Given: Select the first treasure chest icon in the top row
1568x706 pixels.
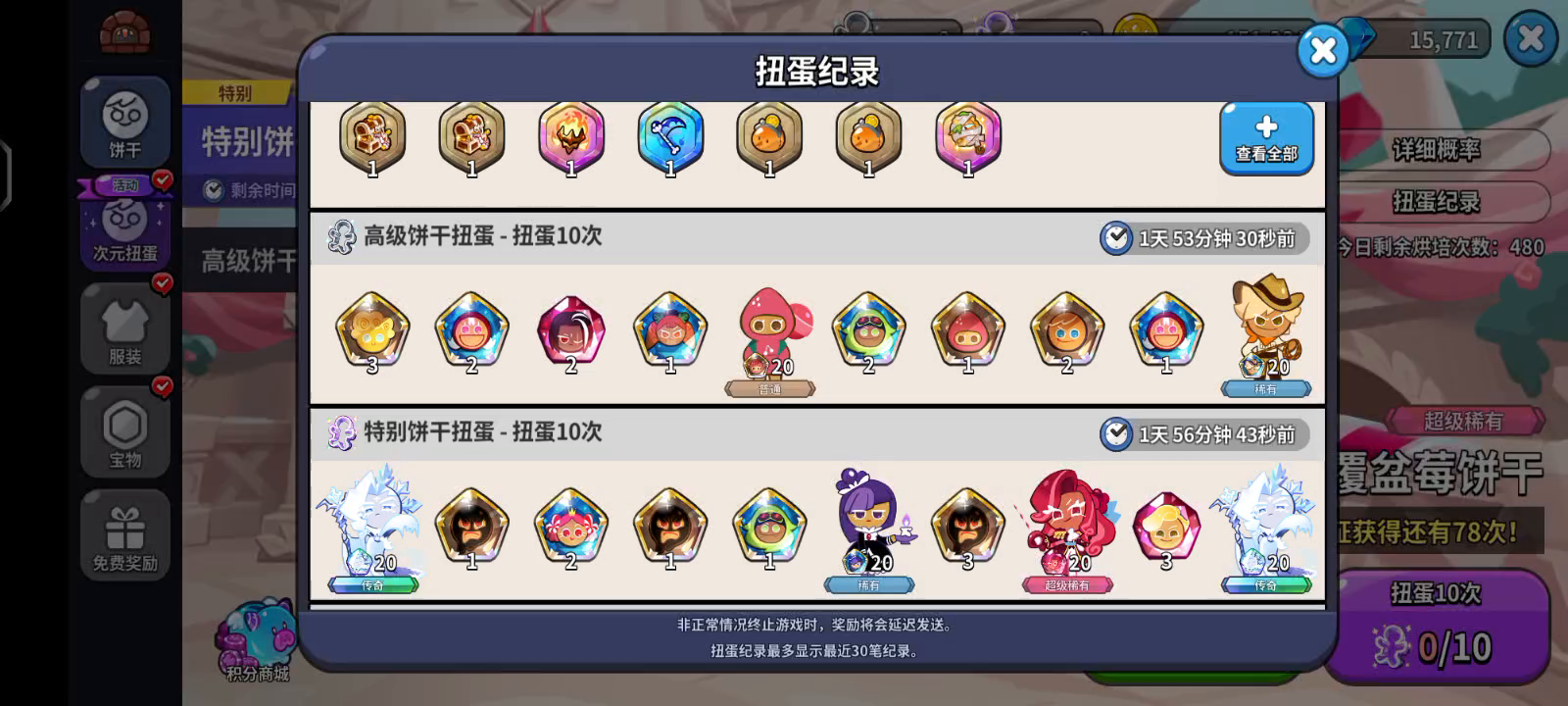Looking at the screenshot, I should tap(372, 139).
